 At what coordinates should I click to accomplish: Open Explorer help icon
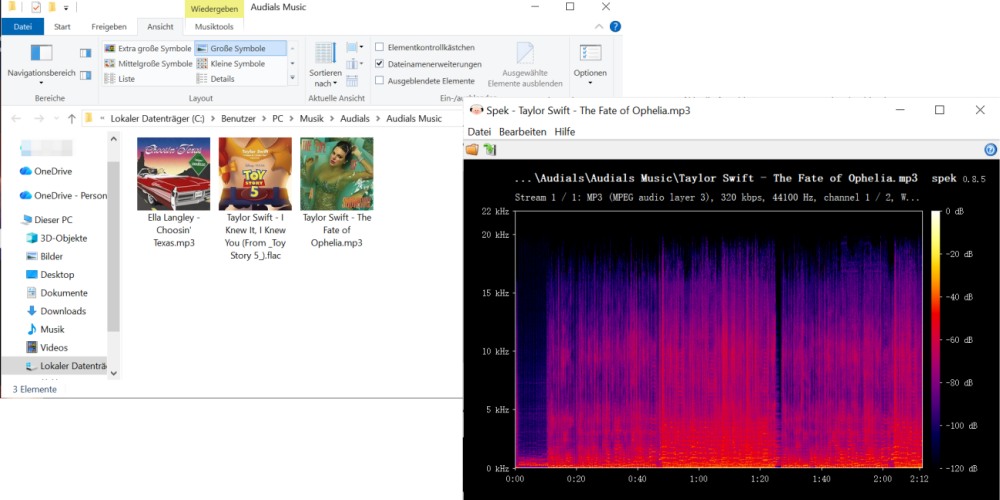pyautogui.click(x=615, y=27)
